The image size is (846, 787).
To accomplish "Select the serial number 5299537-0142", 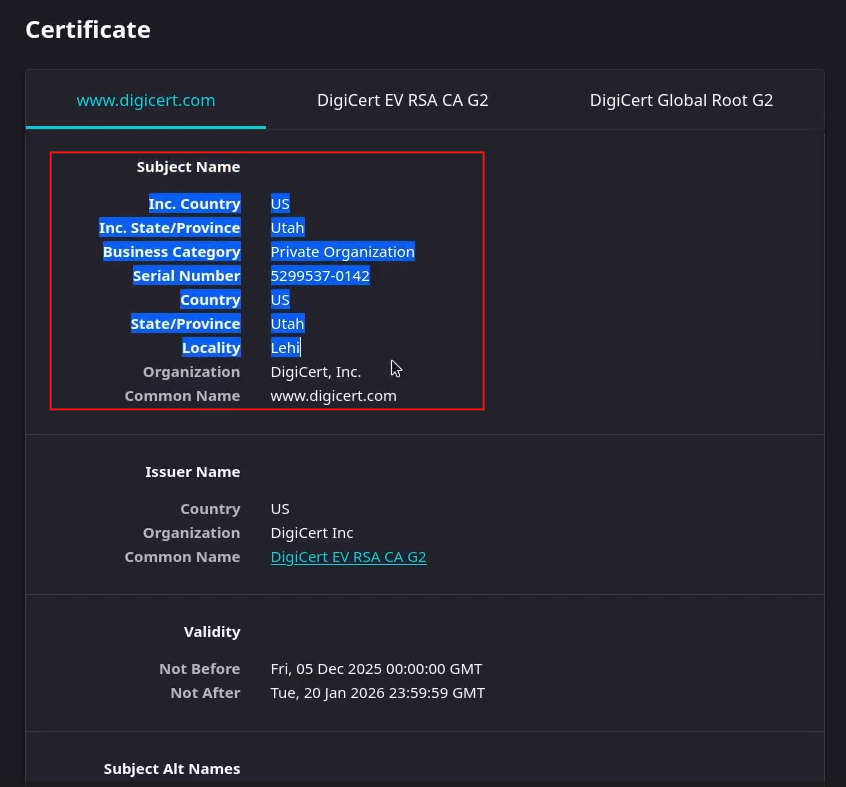I will (320, 276).
